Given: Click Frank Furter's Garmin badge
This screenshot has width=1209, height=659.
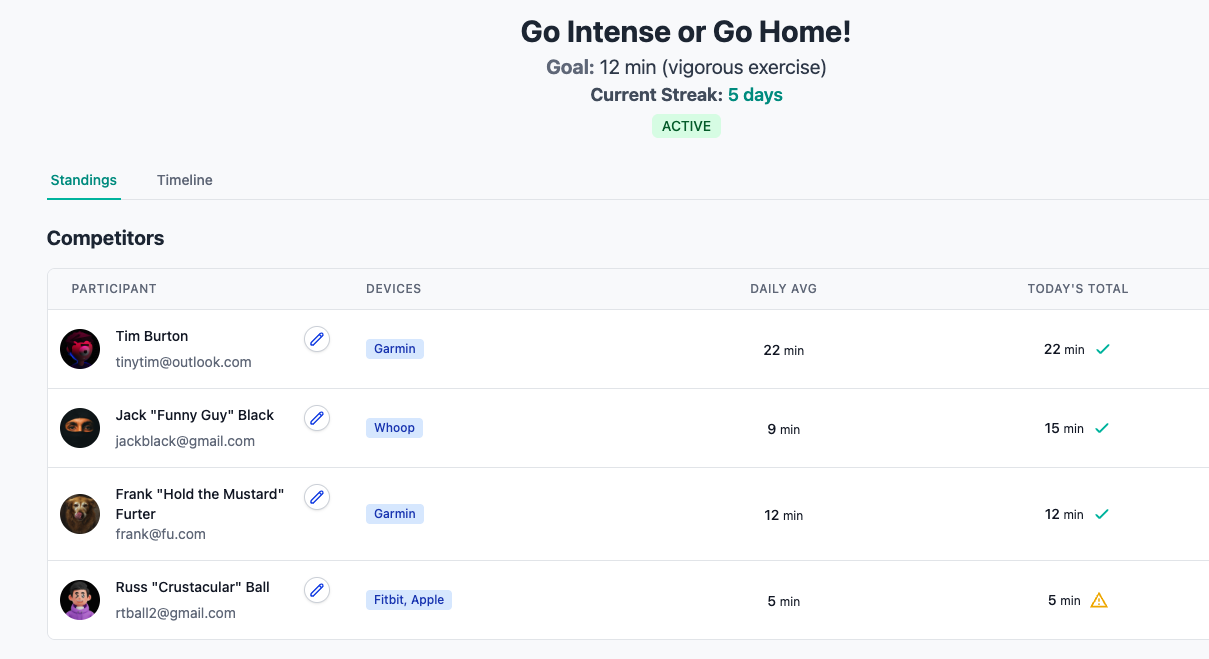Looking at the screenshot, I should pos(394,513).
